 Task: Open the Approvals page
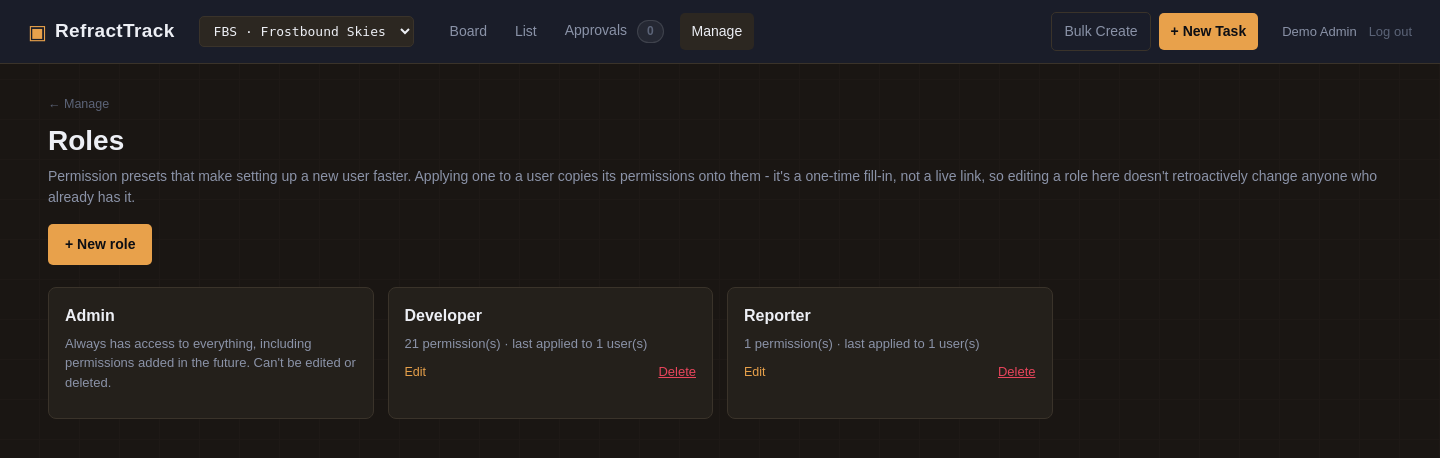[x=596, y=30]
